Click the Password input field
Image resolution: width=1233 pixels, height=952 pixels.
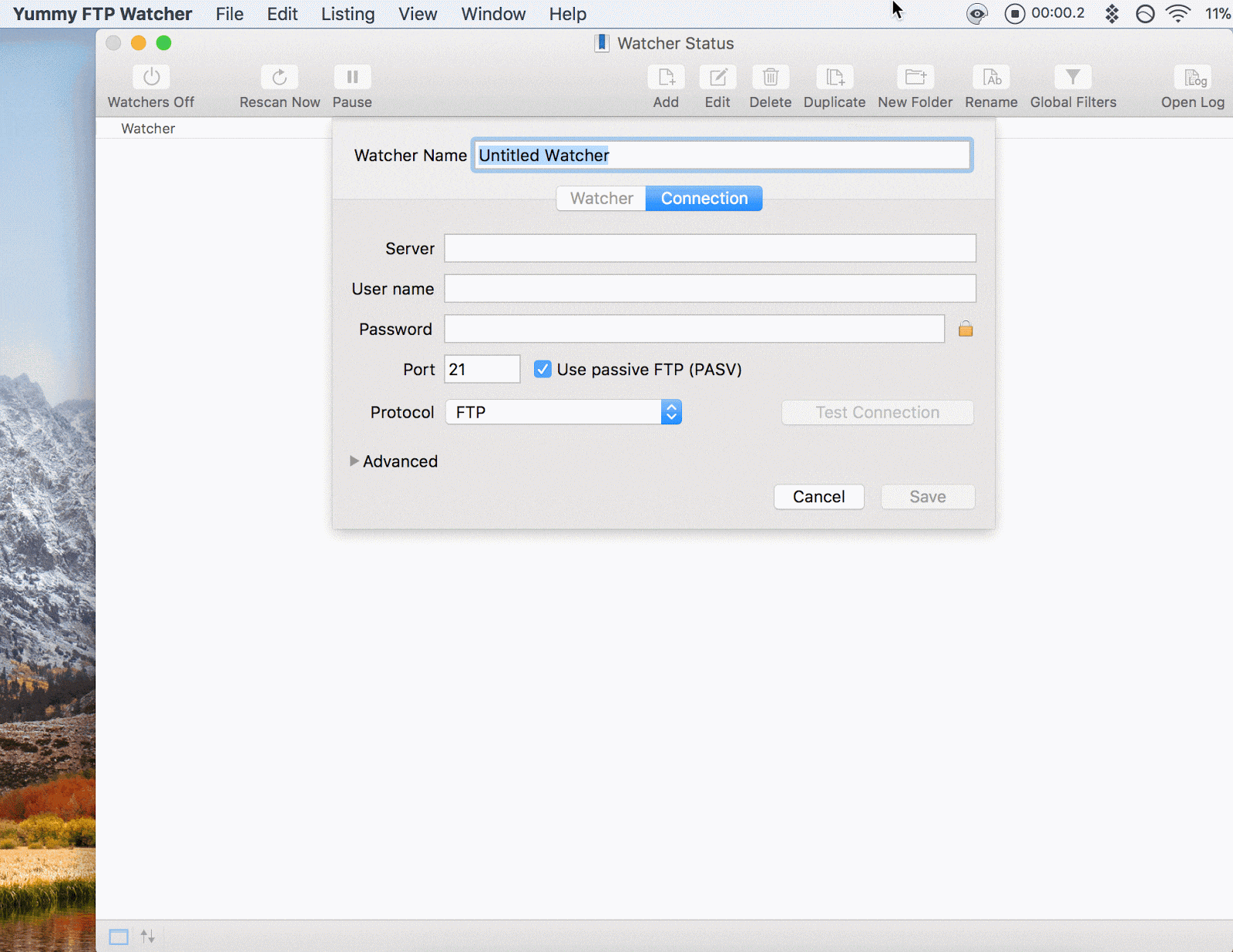694,328
